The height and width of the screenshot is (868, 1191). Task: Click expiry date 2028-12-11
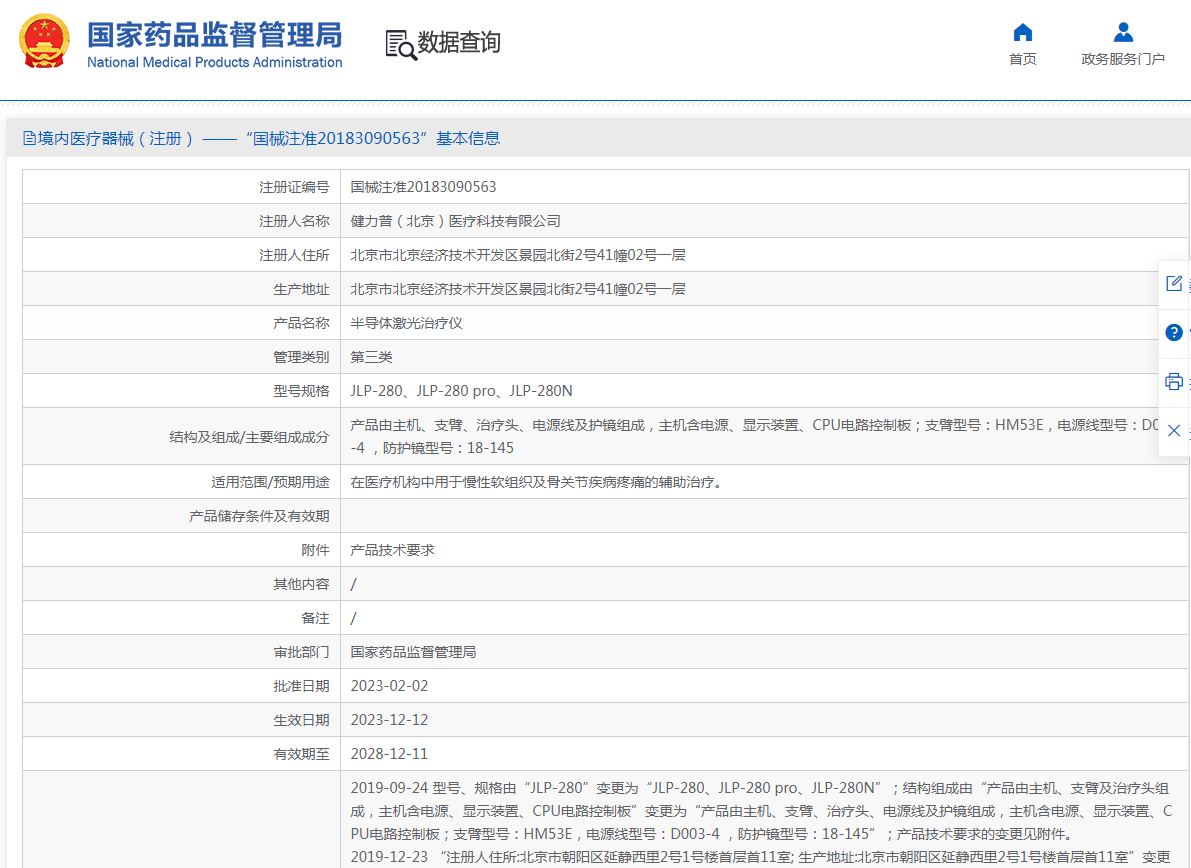coord(389,754)
